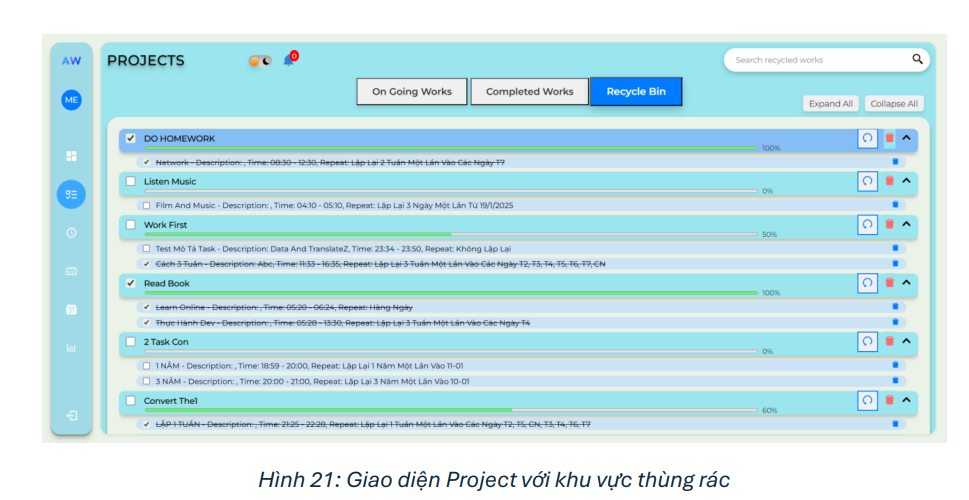
Task: Click the AW logo in the sidebar
Action: point(72,61)
